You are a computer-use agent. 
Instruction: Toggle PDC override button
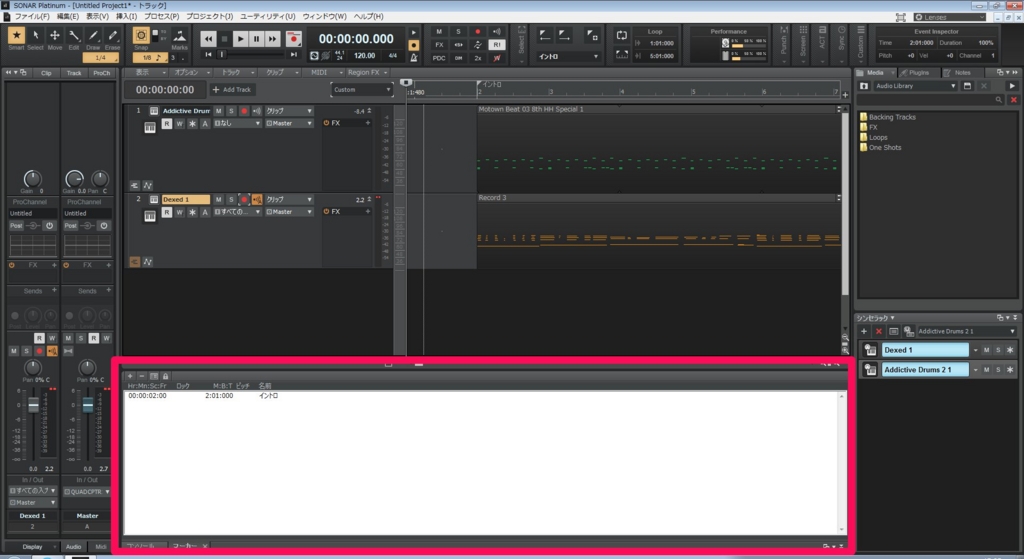pos(439,57)
